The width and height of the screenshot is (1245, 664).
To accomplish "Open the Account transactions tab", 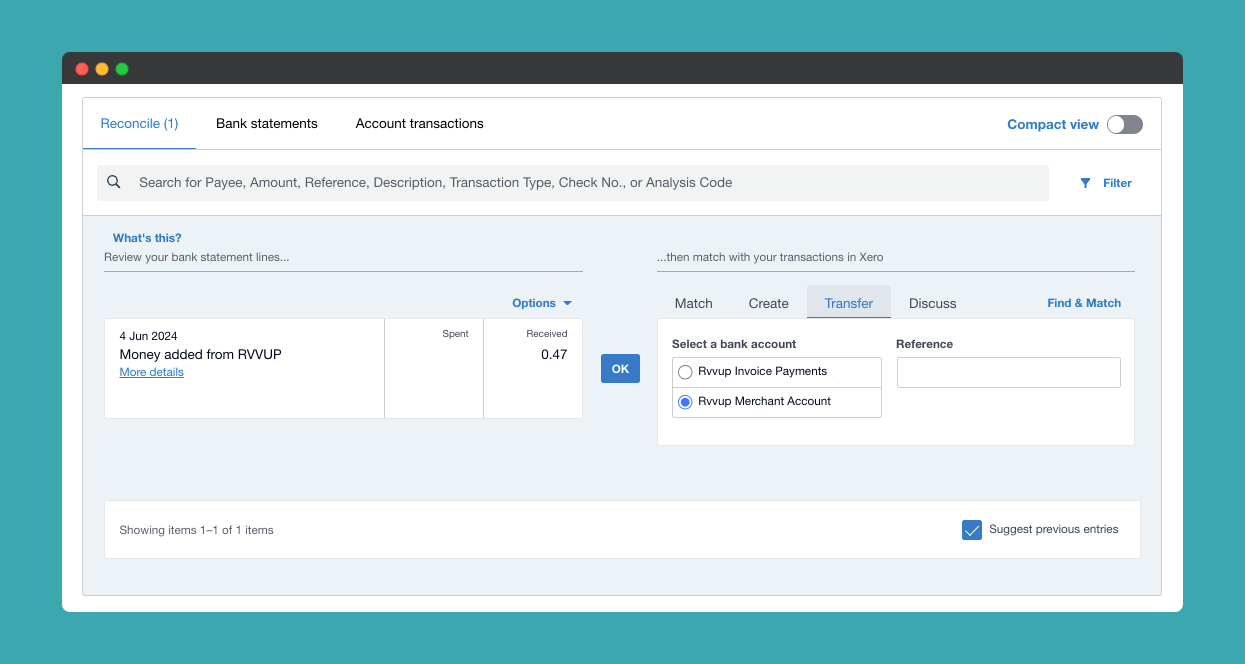I will click(x=419, y=124).
